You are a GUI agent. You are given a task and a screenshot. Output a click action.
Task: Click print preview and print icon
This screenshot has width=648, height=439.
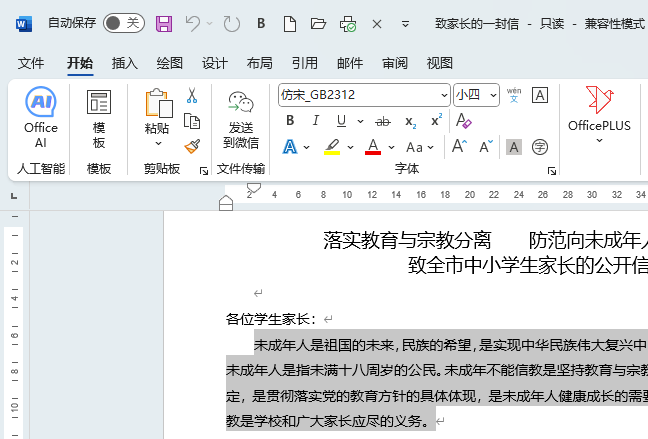tap(348, 24)
